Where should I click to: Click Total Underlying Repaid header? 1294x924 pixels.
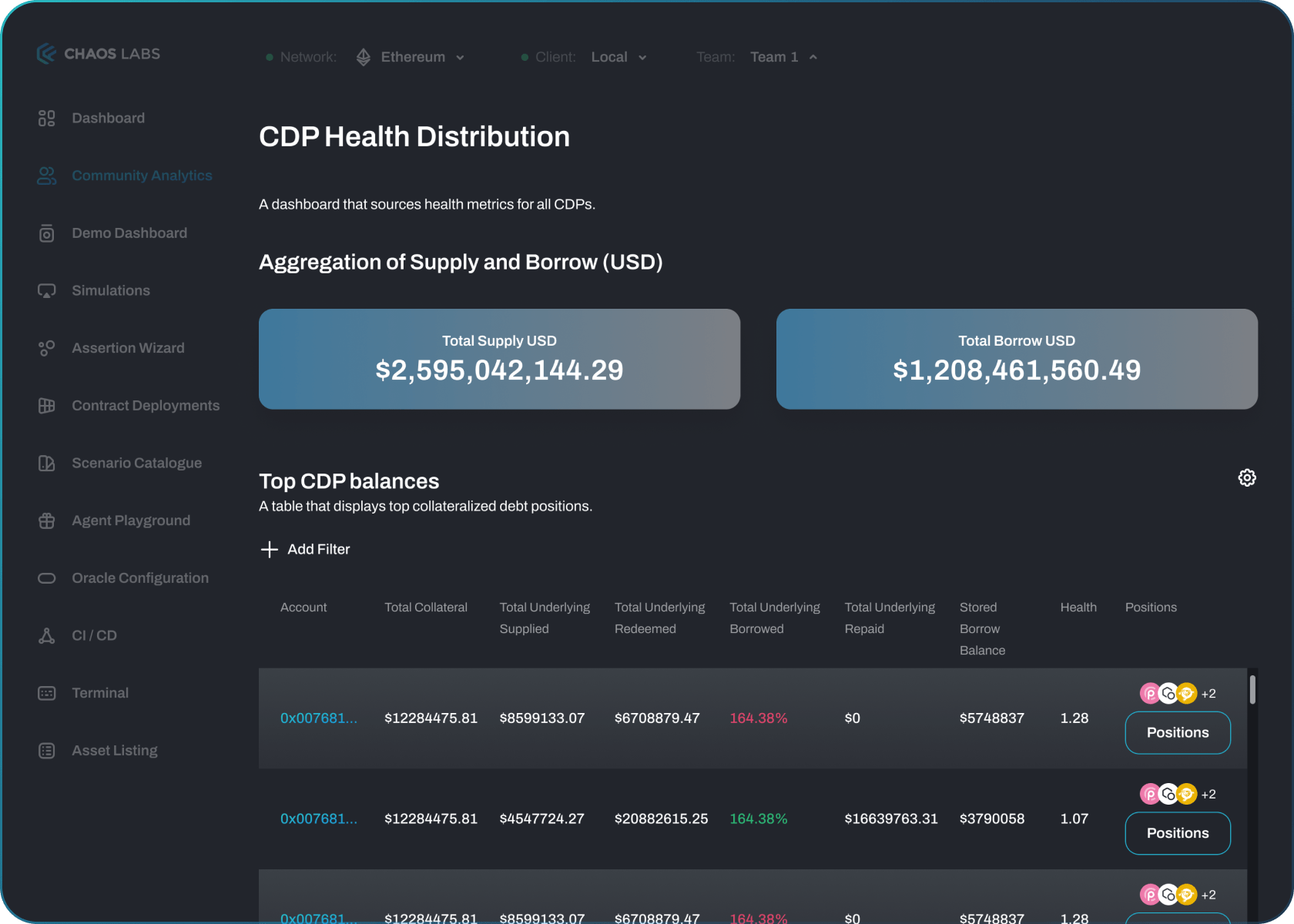click(x=890, y=618)
